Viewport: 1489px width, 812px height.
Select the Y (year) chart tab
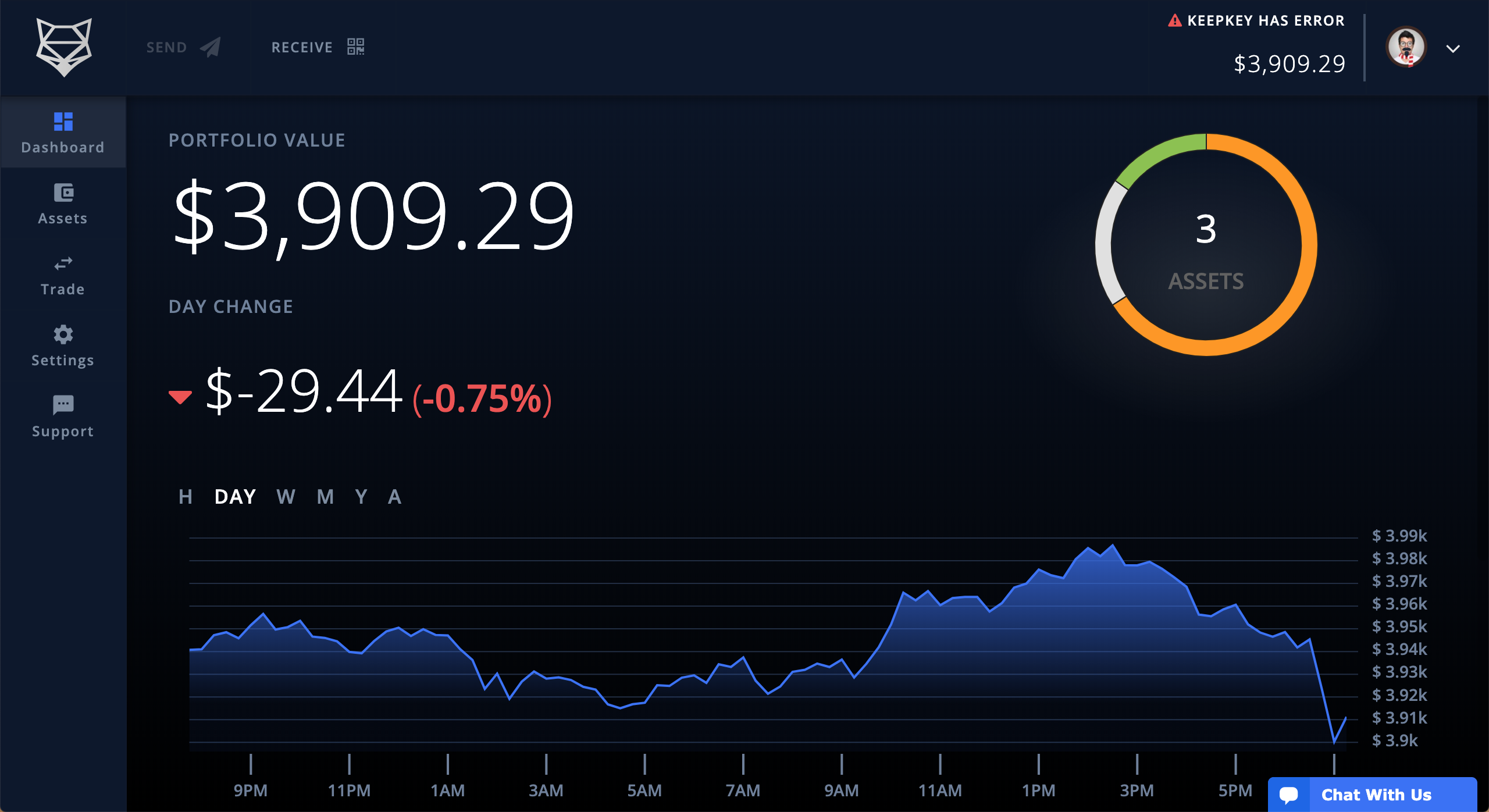361,497
